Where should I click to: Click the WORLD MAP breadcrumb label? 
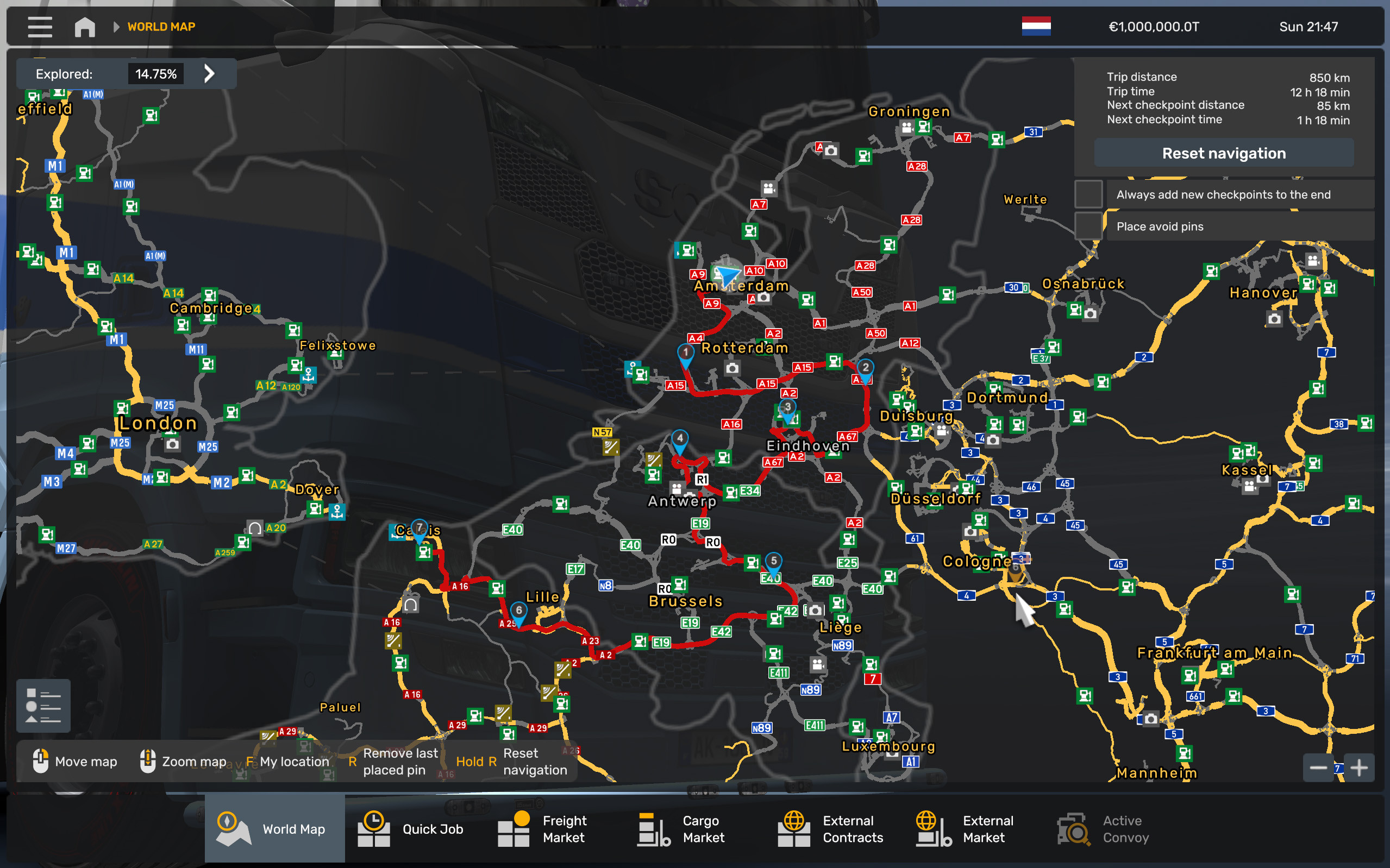coord(161,27)
